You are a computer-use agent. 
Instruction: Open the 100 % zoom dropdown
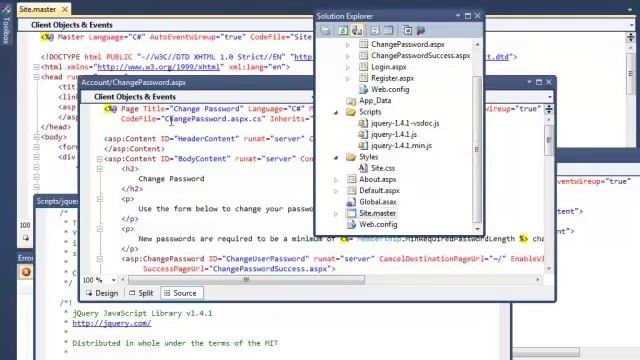(113, 280)
